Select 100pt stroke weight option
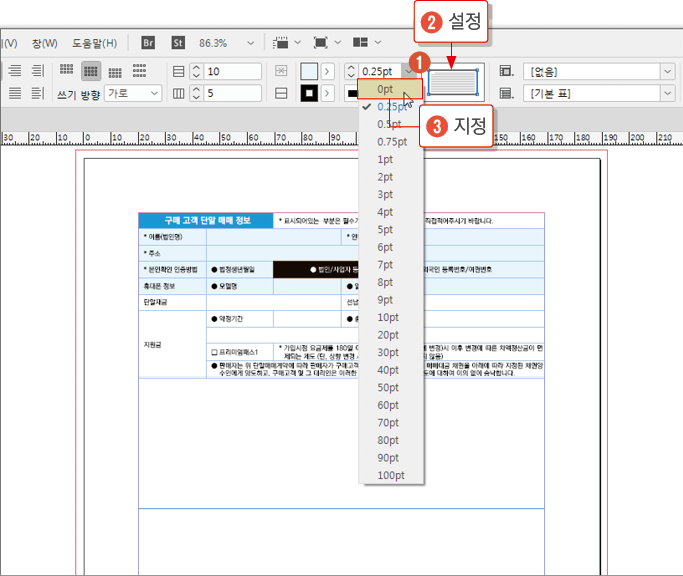This screenshot has width=683, height=576. tap(391, 475)
